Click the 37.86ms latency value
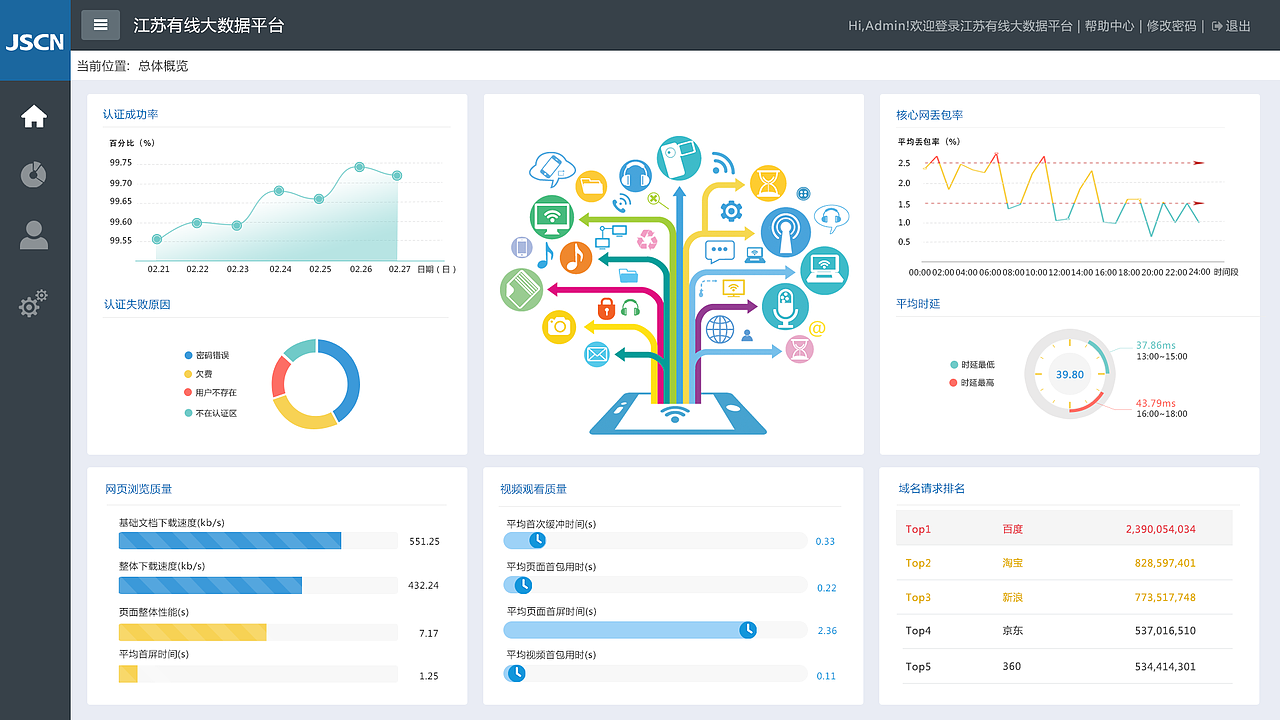 [1156, 345]
